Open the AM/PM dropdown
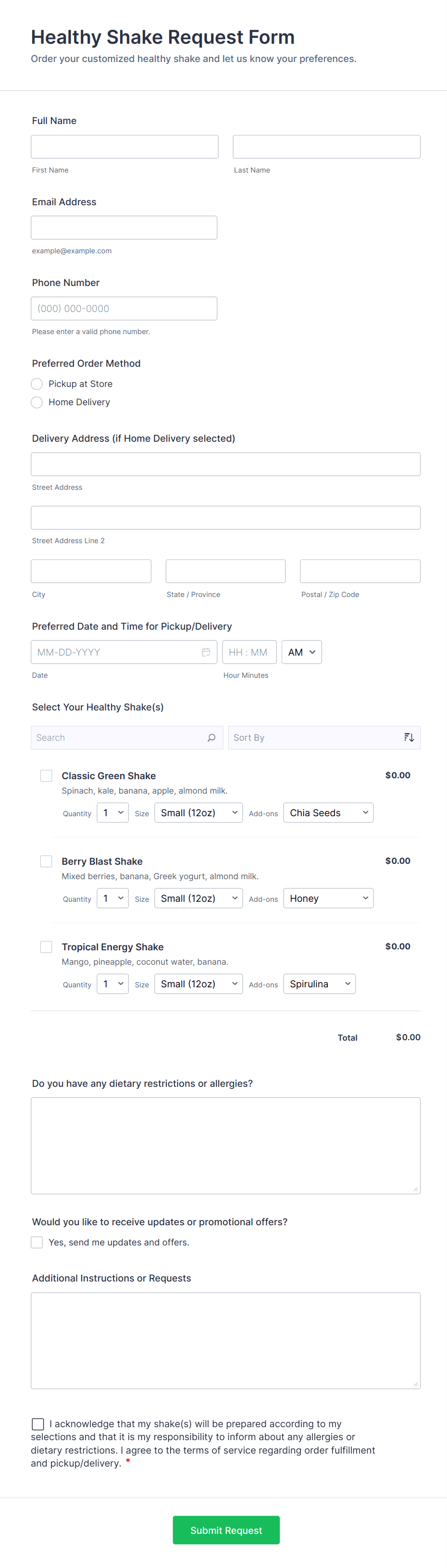This screenshot has height=1568, width=447. [301, 652]
